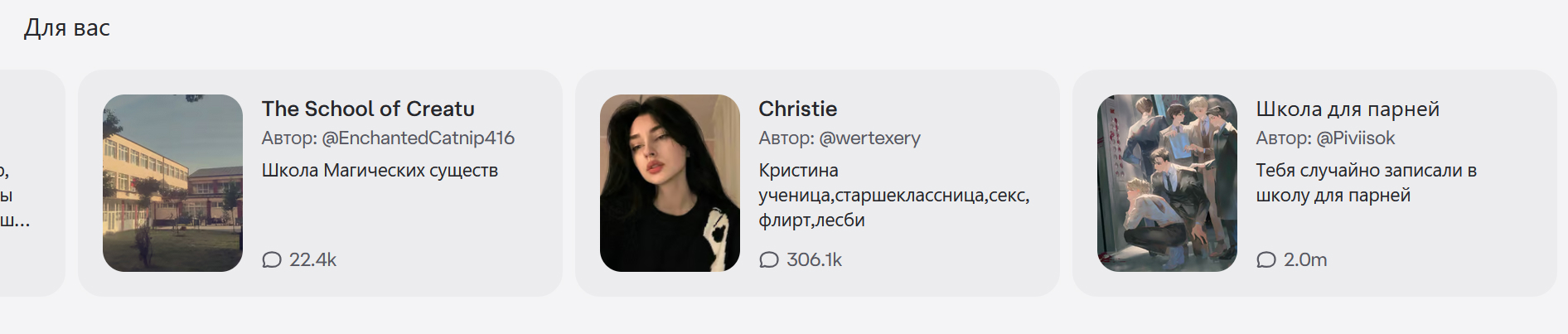The height and width of the screenshot is (334, 1568).
Task: Open Christie's dark-haired girl portrait
Action: tap(670, 183)
